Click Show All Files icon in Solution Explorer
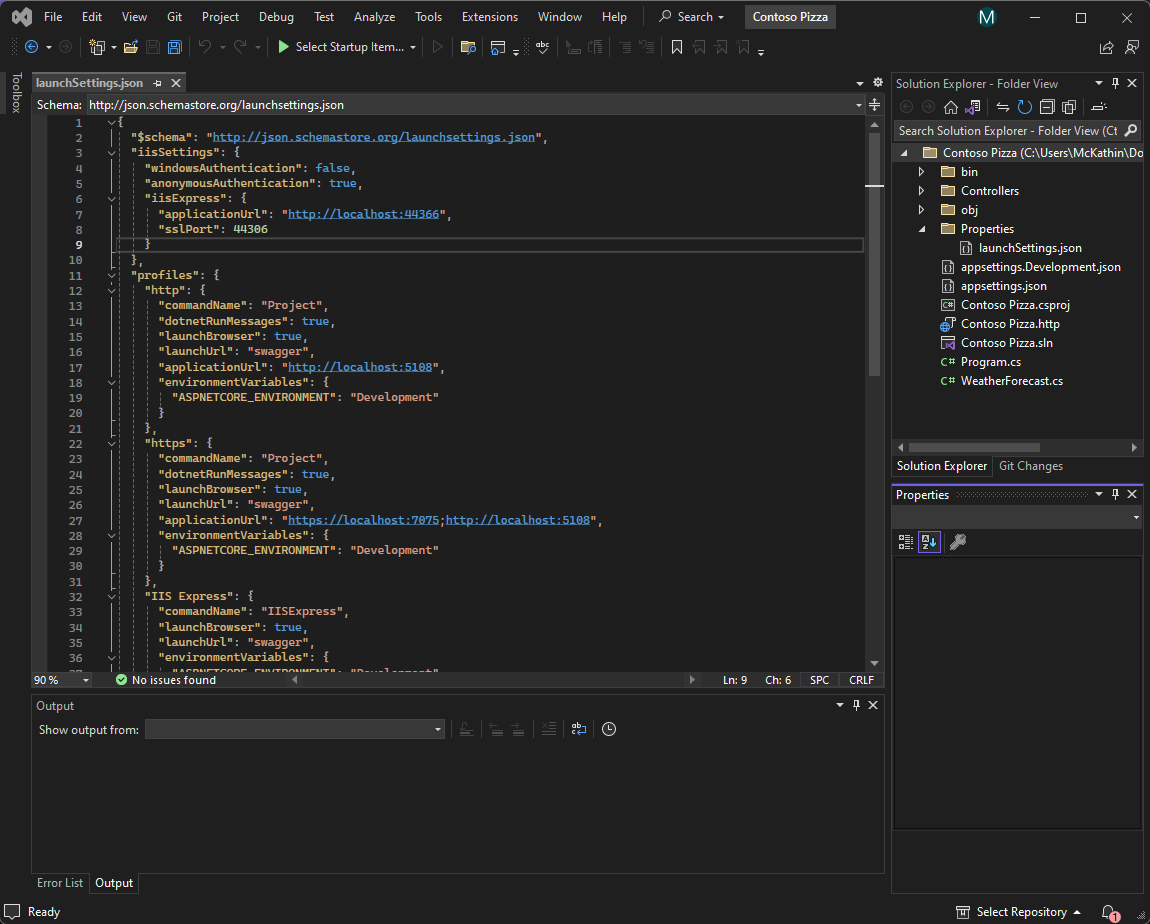The image size is (1150, 924). click(1069, 107)
